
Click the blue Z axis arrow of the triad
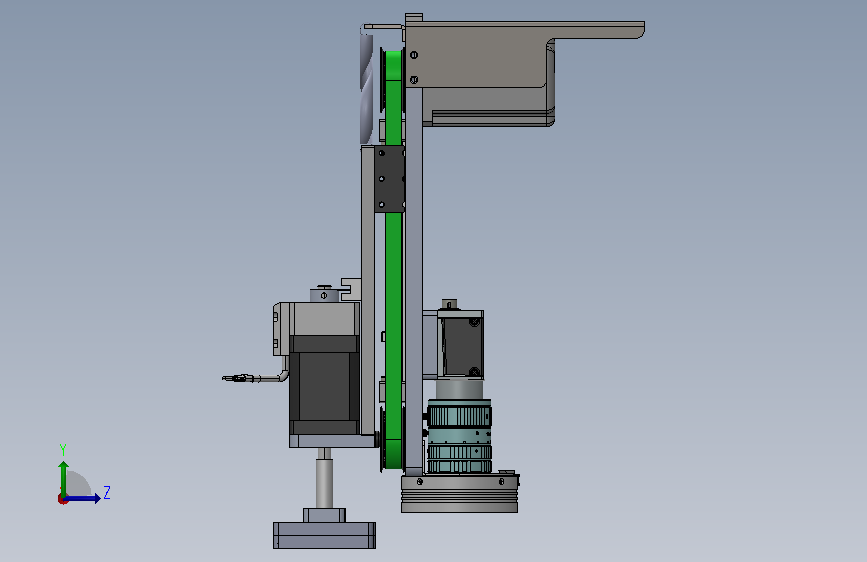(x=83, y=498)
